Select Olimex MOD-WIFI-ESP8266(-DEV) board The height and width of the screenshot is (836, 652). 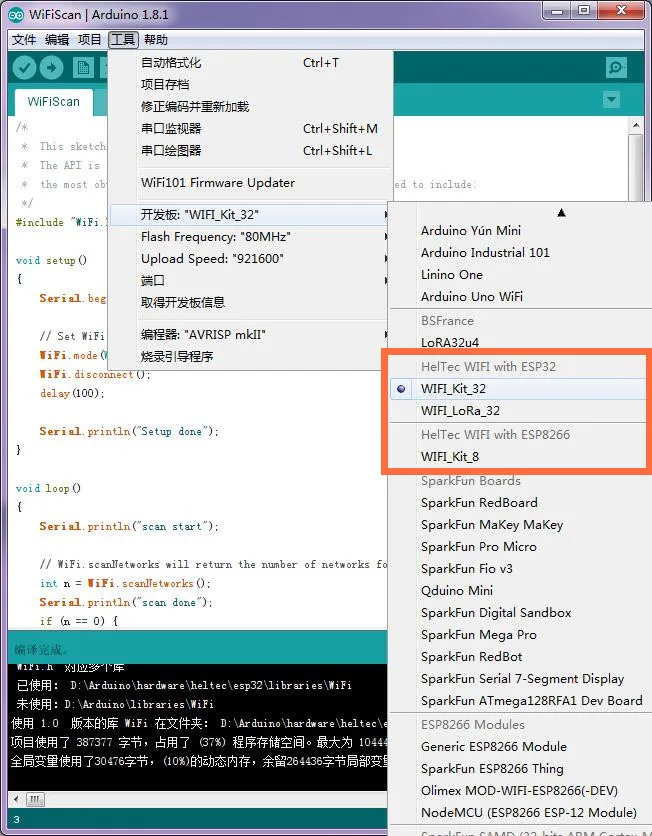(520, 791)
